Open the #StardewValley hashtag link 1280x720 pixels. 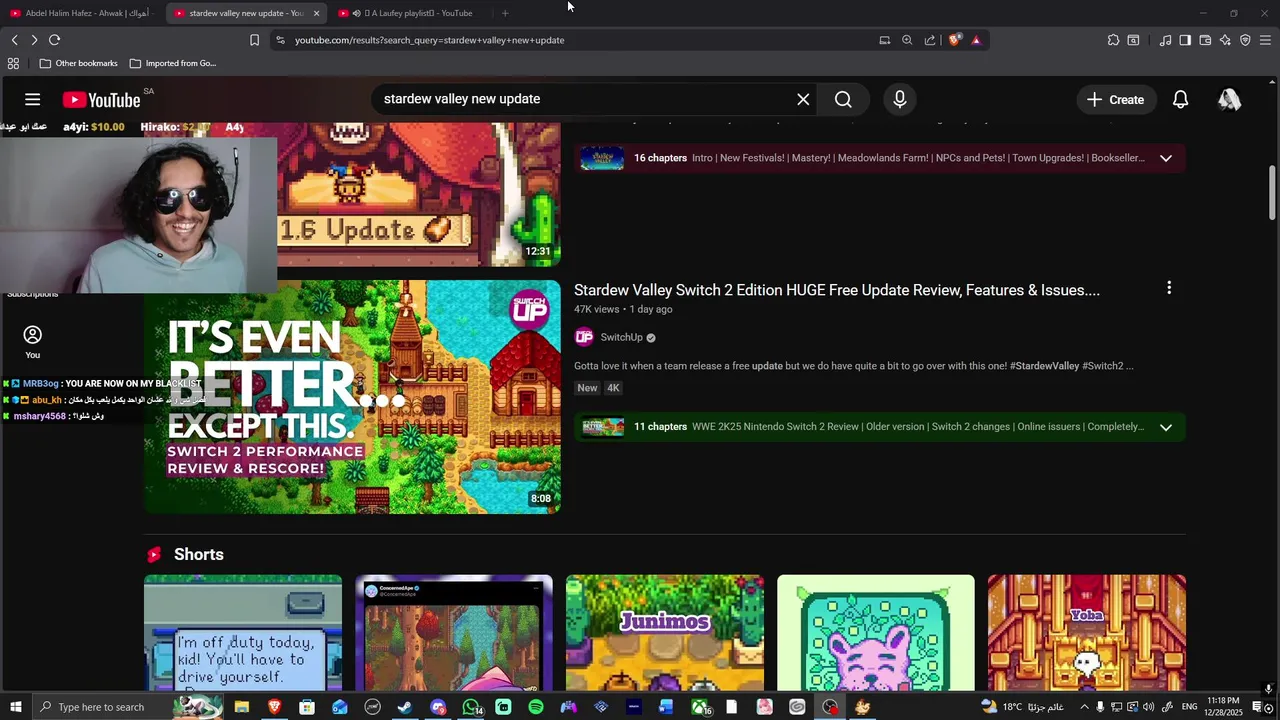tap(1044, 366)
